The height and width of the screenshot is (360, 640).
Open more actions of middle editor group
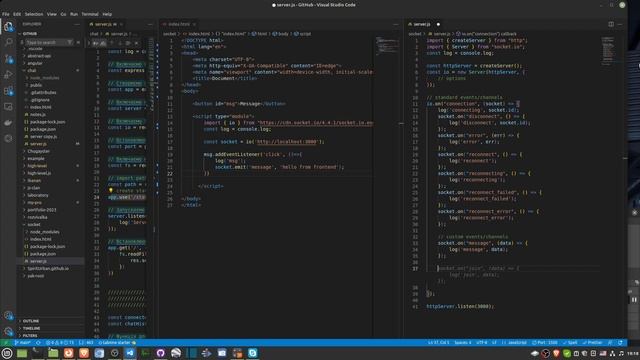coord(396,24)
